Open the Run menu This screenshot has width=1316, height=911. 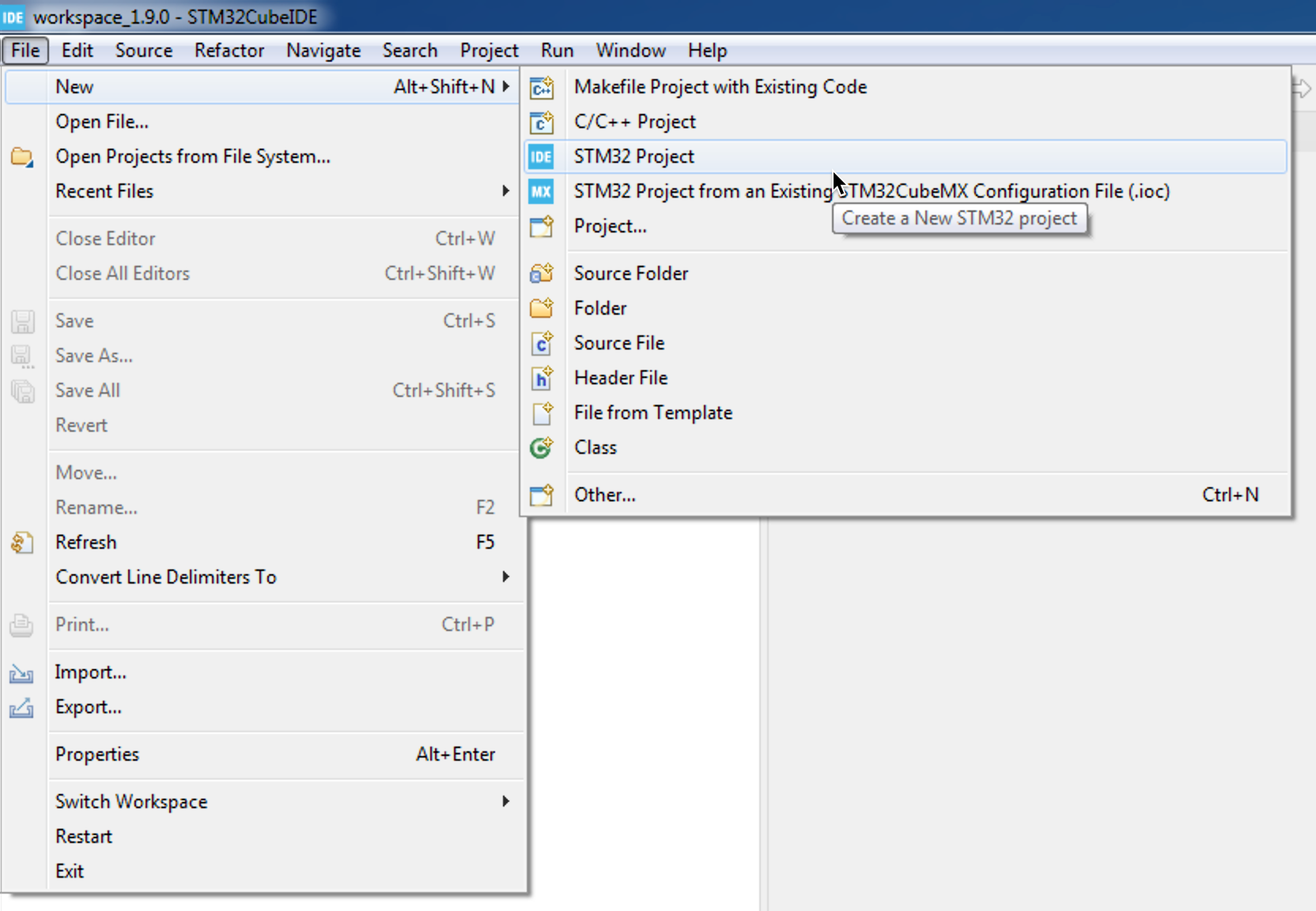tap(557, 50)
